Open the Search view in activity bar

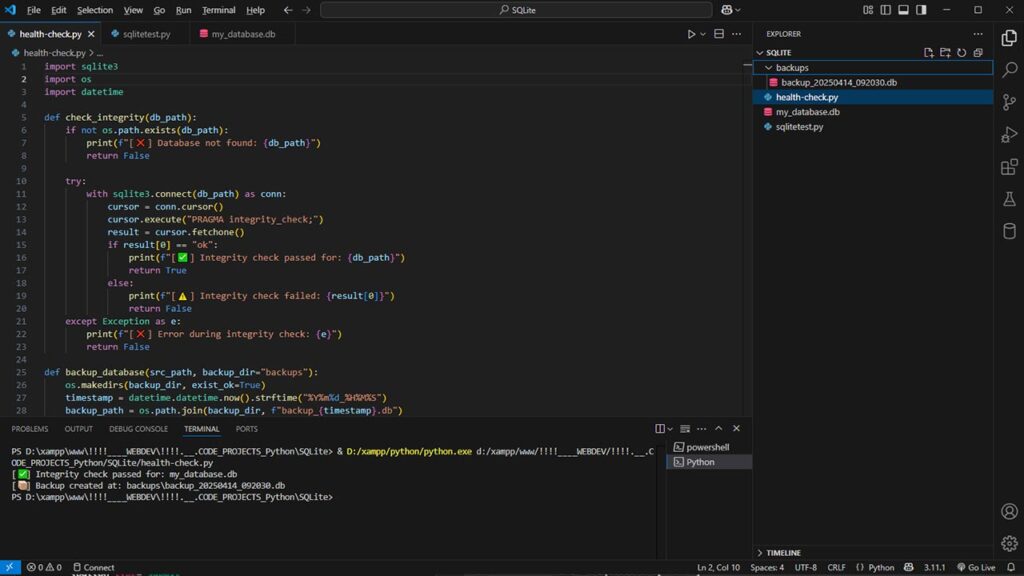1009,69
